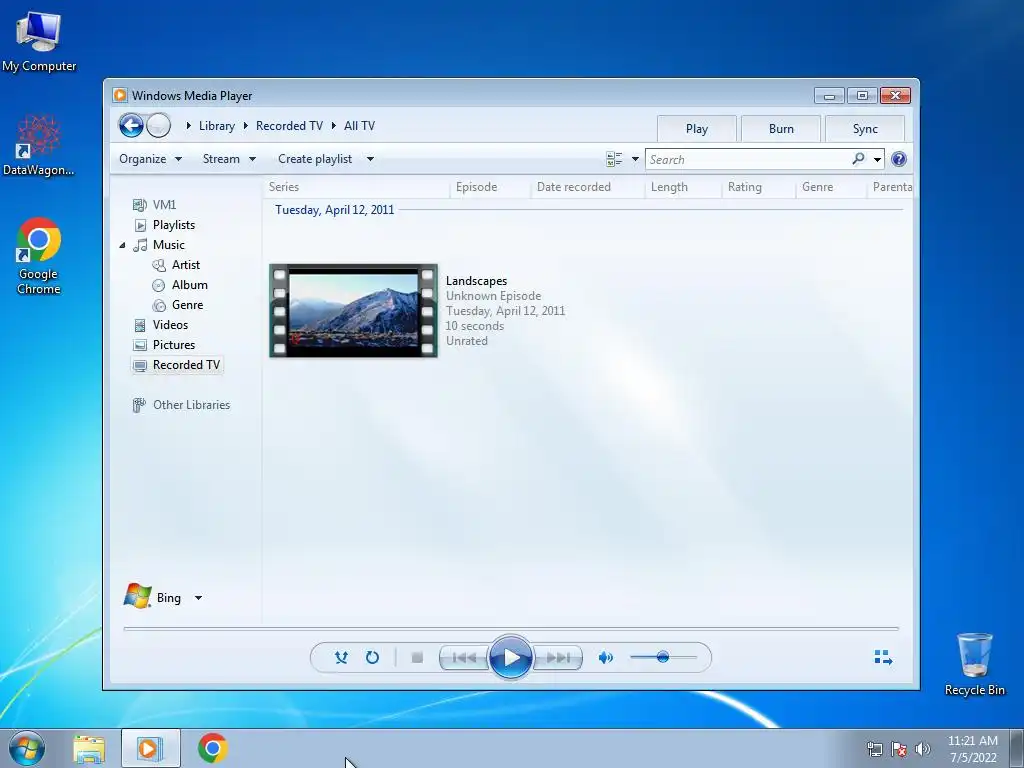
Task: Open the Stream menu
Action: tap(229, 159)
